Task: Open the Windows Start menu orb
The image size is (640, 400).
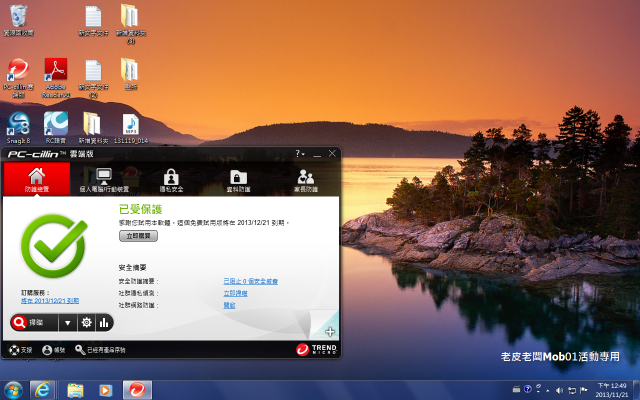Action: [x=13, y=391]
